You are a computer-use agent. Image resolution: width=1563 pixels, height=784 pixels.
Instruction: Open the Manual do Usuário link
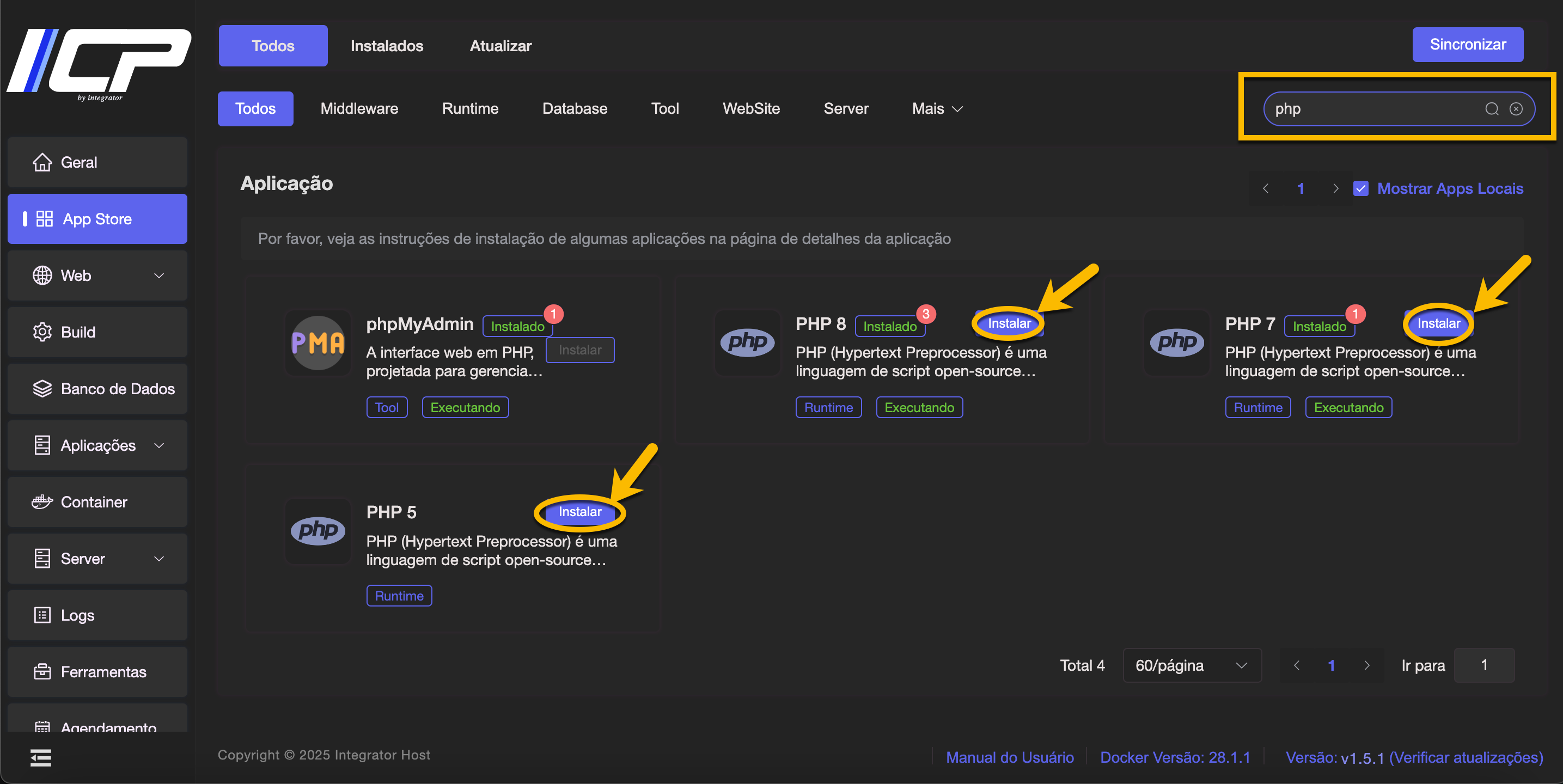1010,757
